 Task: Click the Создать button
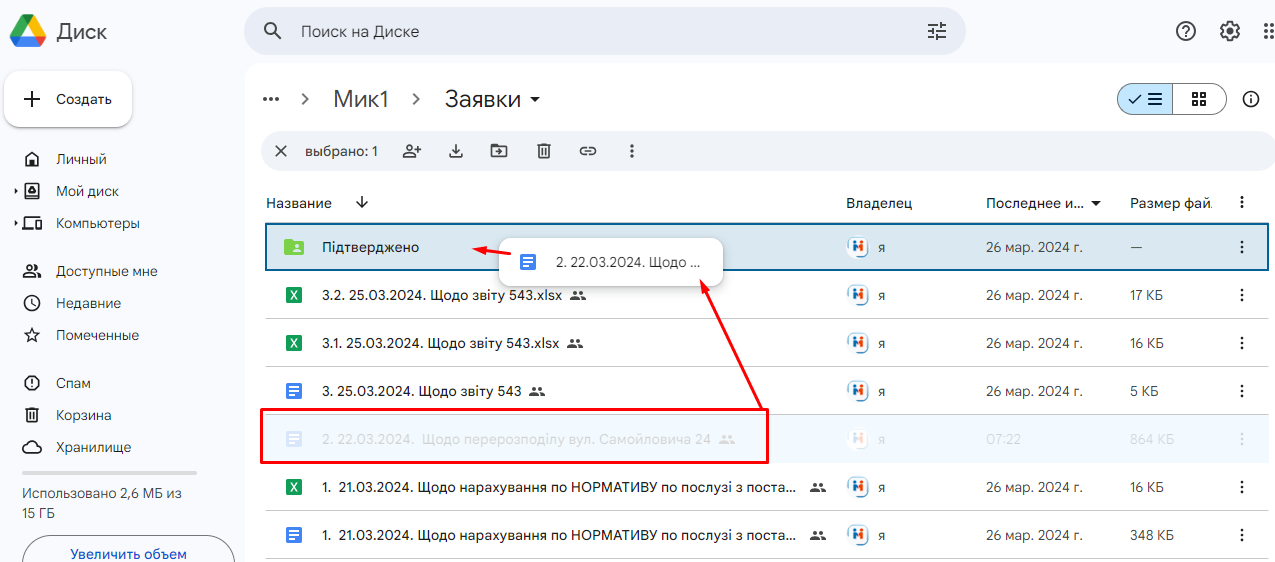[68, 99]
